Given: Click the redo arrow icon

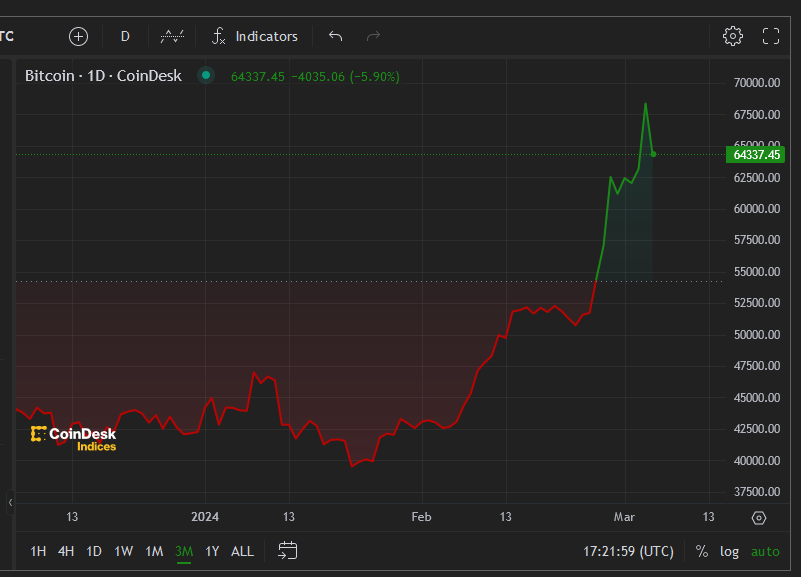Looking at the screenshot, I should click(x=373, y=36).
